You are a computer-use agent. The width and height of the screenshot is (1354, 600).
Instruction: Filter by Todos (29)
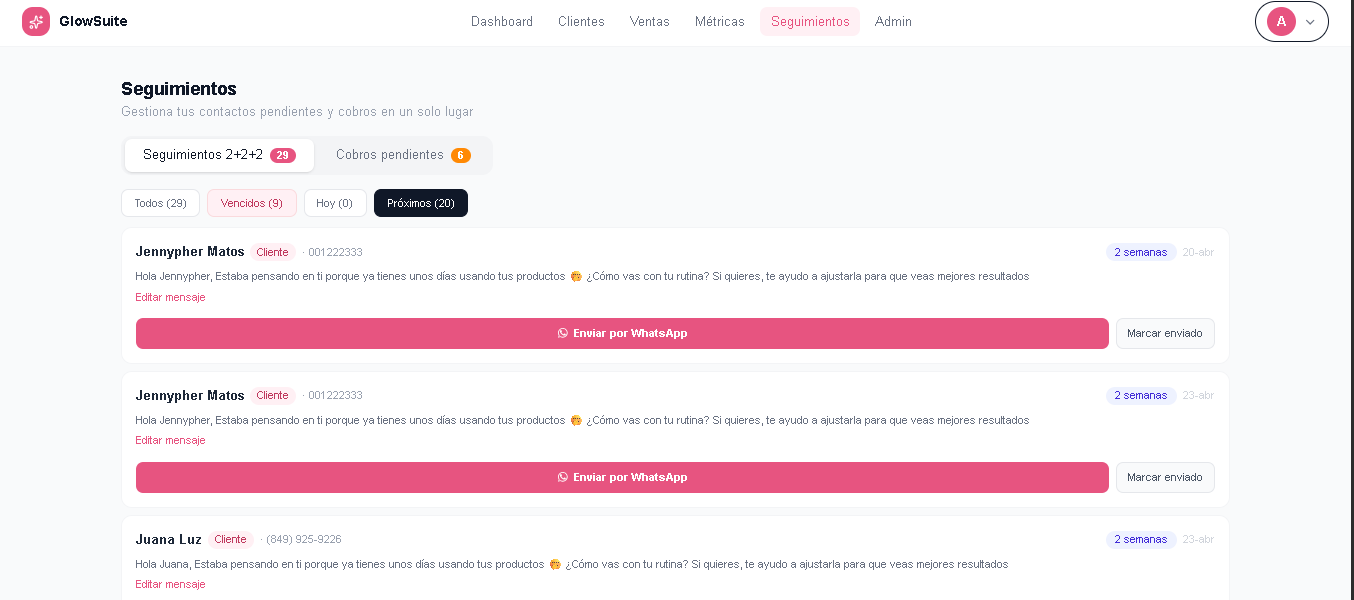coord(160,203)
